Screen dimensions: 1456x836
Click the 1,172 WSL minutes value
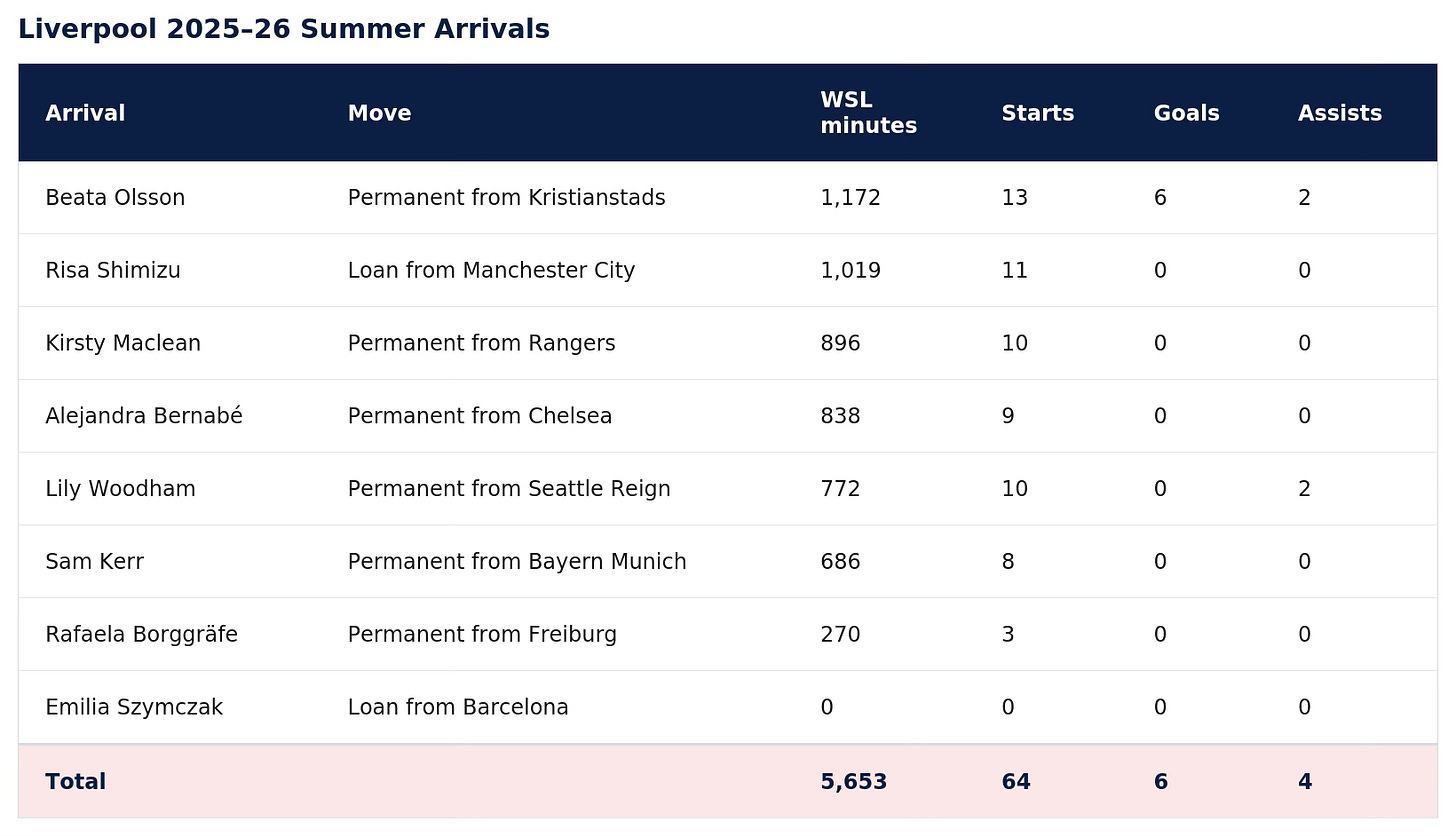click(x=850, y=198)
